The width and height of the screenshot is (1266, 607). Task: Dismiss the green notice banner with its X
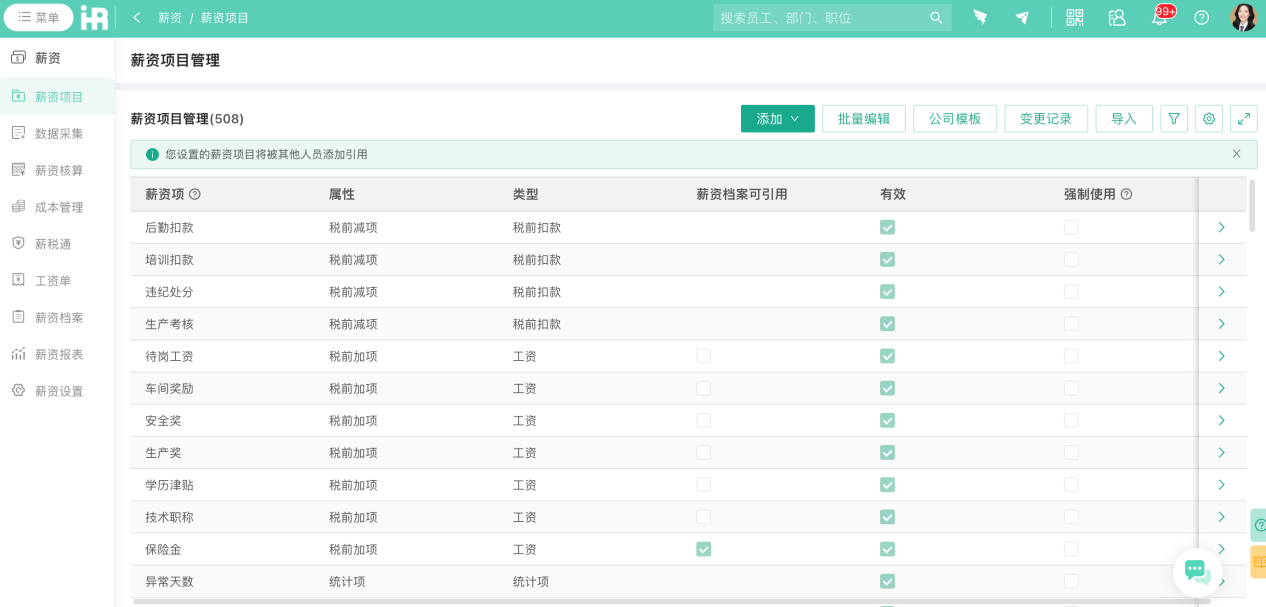[1236, 154]
